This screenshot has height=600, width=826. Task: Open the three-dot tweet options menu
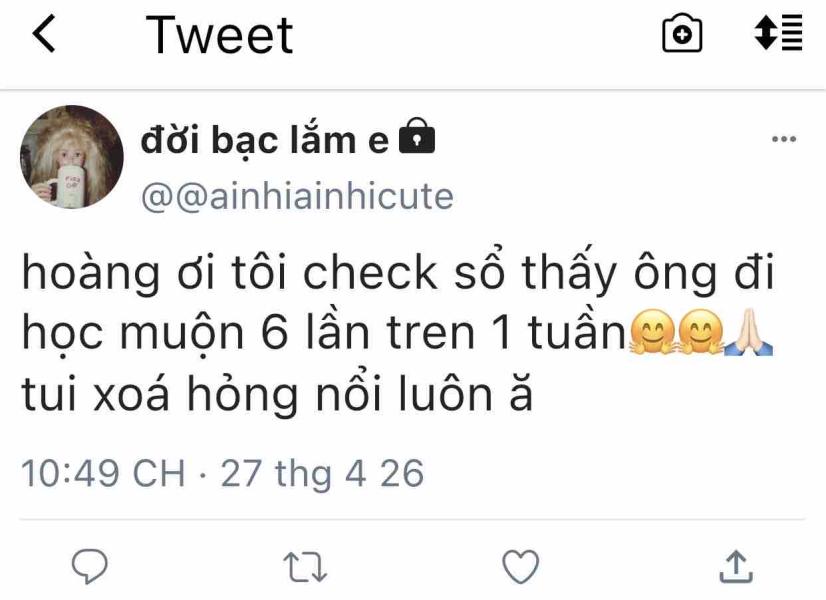click(783, 139)
